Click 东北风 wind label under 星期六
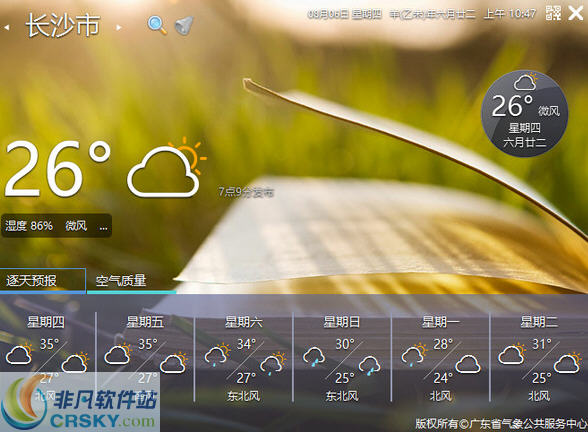 click(243, 396)
